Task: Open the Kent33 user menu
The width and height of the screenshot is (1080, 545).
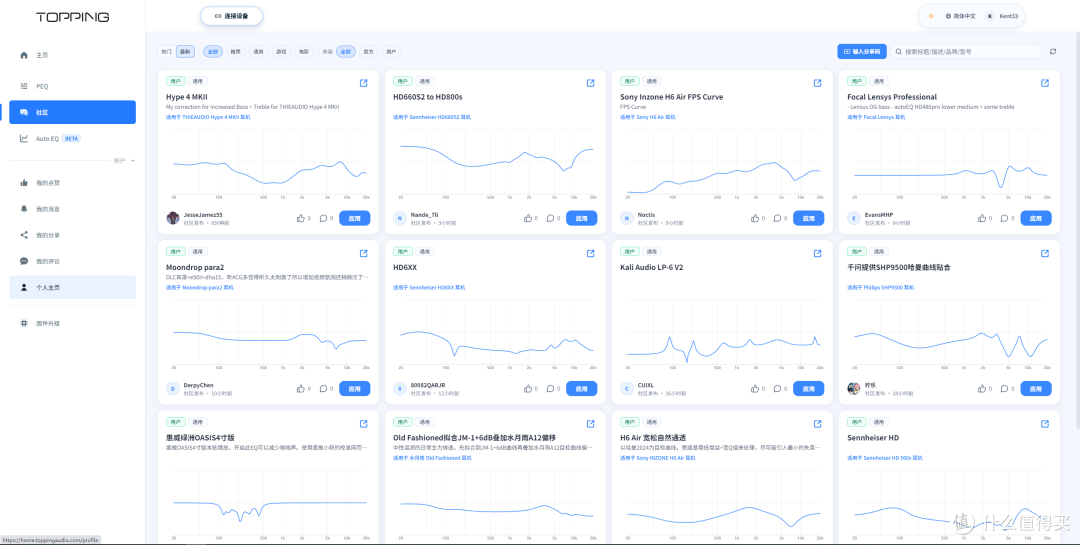Action: click(x=1002, y=16)
